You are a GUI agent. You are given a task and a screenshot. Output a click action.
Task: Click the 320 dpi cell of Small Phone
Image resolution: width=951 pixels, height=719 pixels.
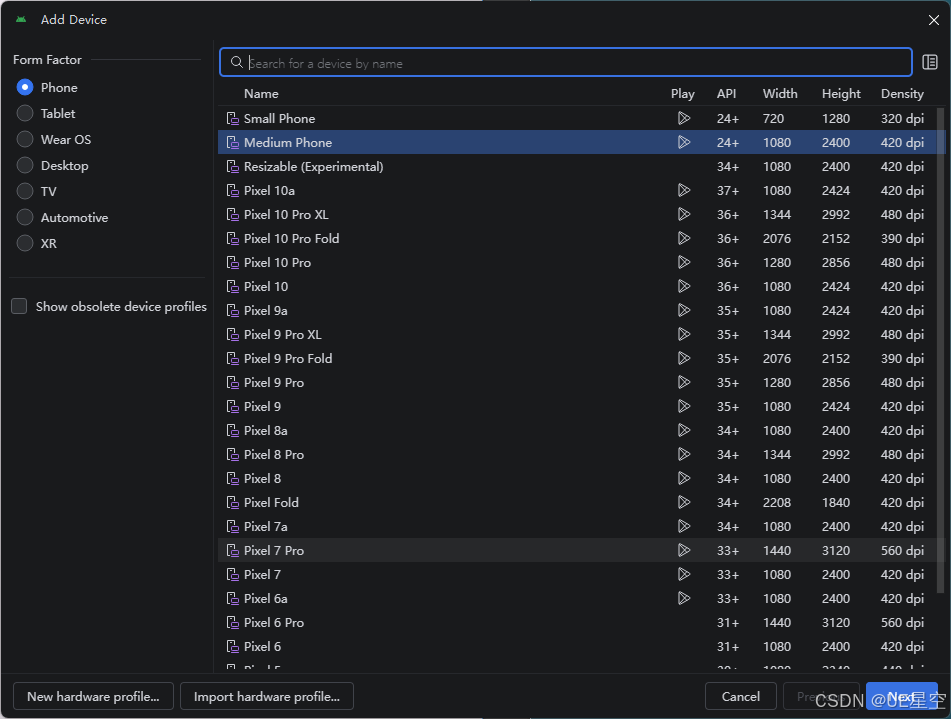point(902,118)
